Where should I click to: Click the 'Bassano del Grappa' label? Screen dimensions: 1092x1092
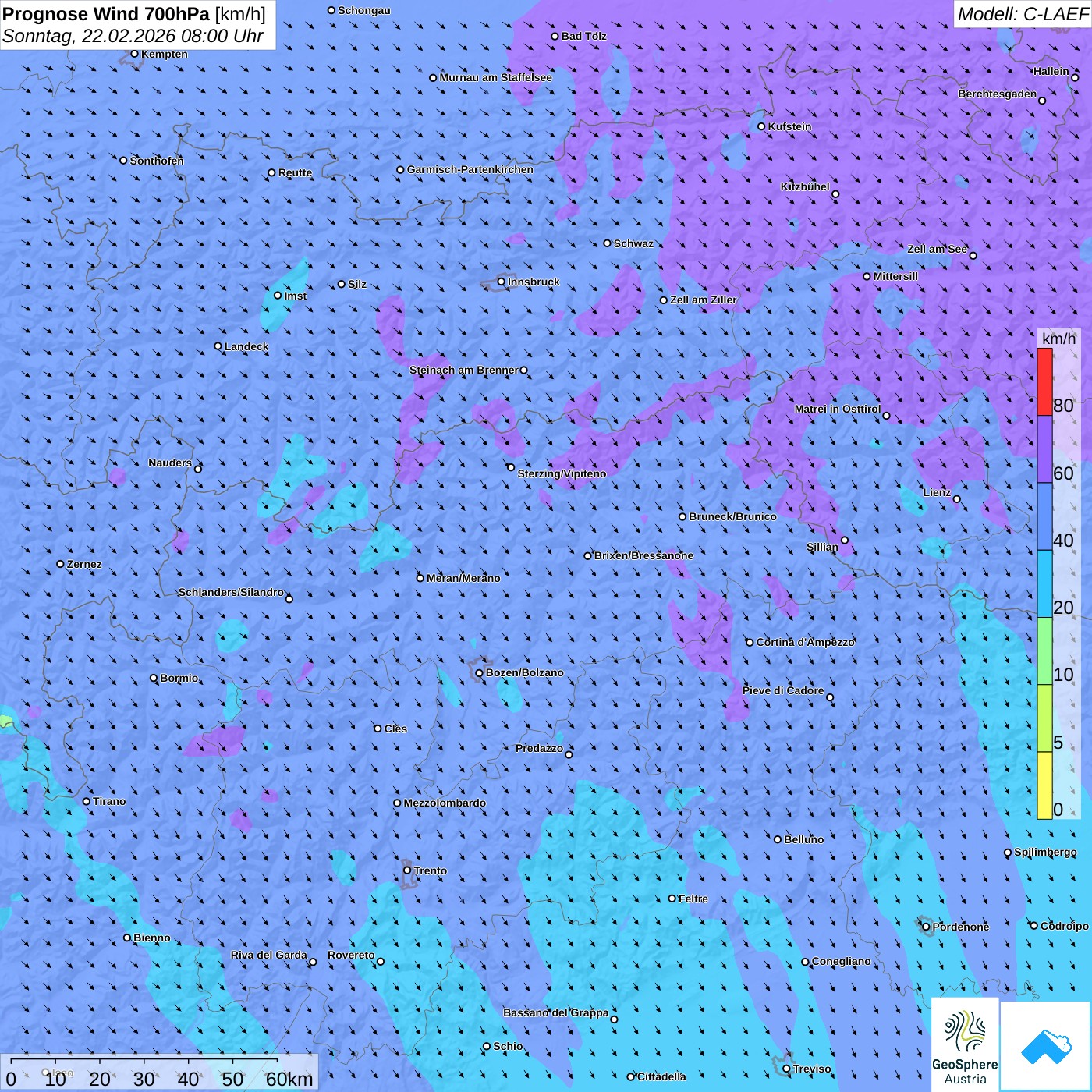pyautogui.click(x=555, y=1012)
